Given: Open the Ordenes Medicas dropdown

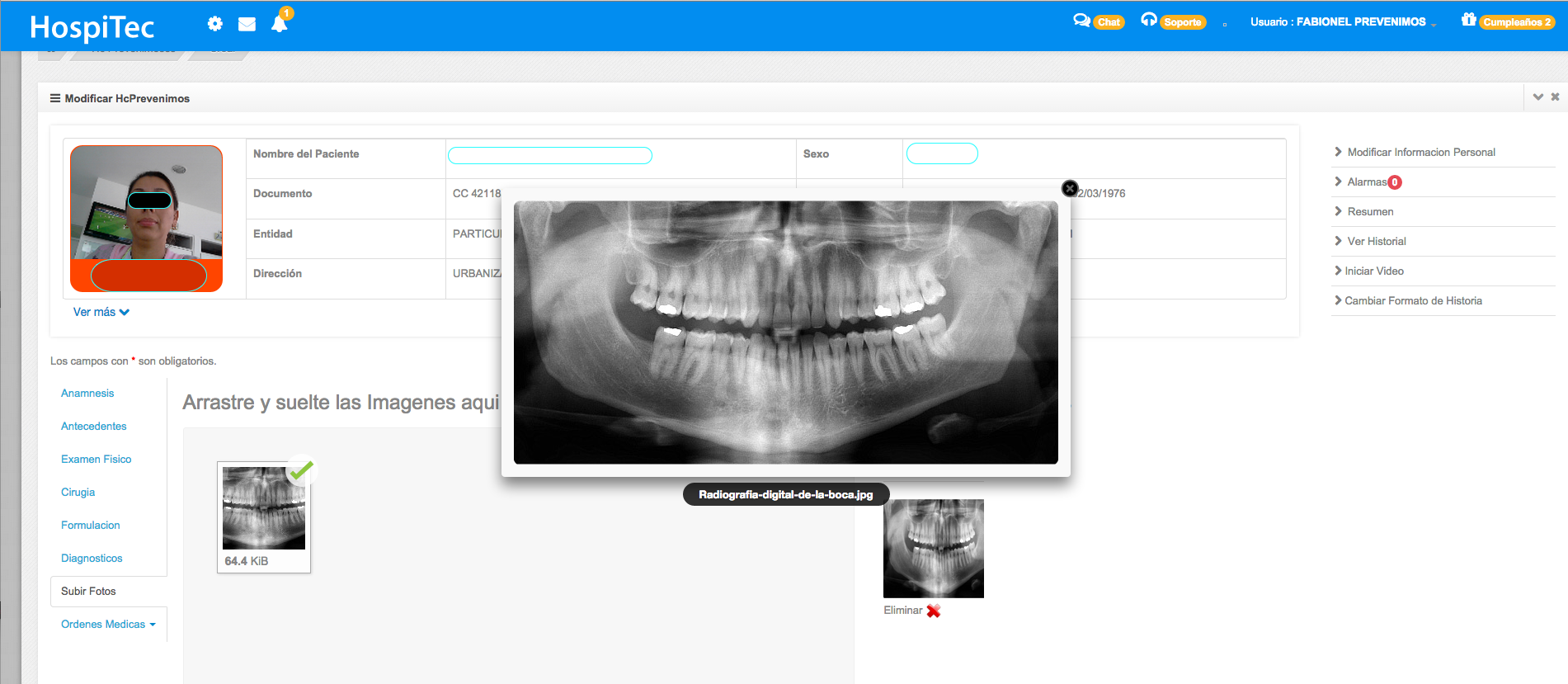Looking at the screenshot, I should 108,625.
